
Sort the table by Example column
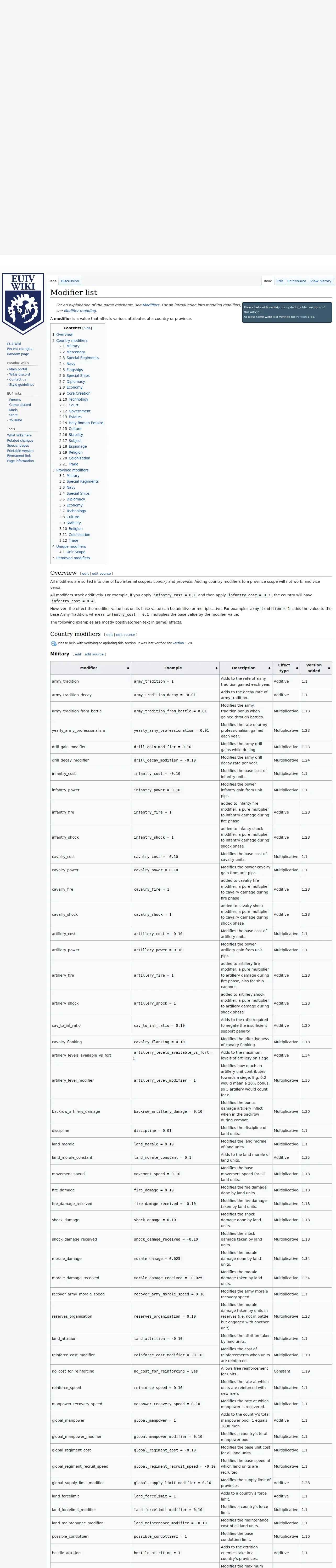[x=175, y=668]
